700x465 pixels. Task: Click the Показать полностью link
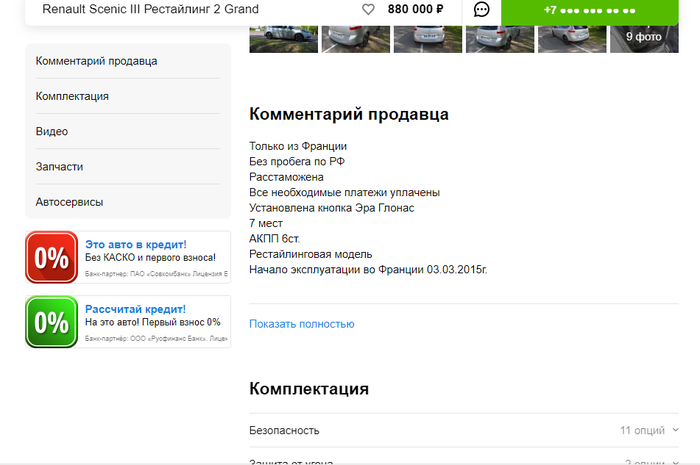point(301,324)
